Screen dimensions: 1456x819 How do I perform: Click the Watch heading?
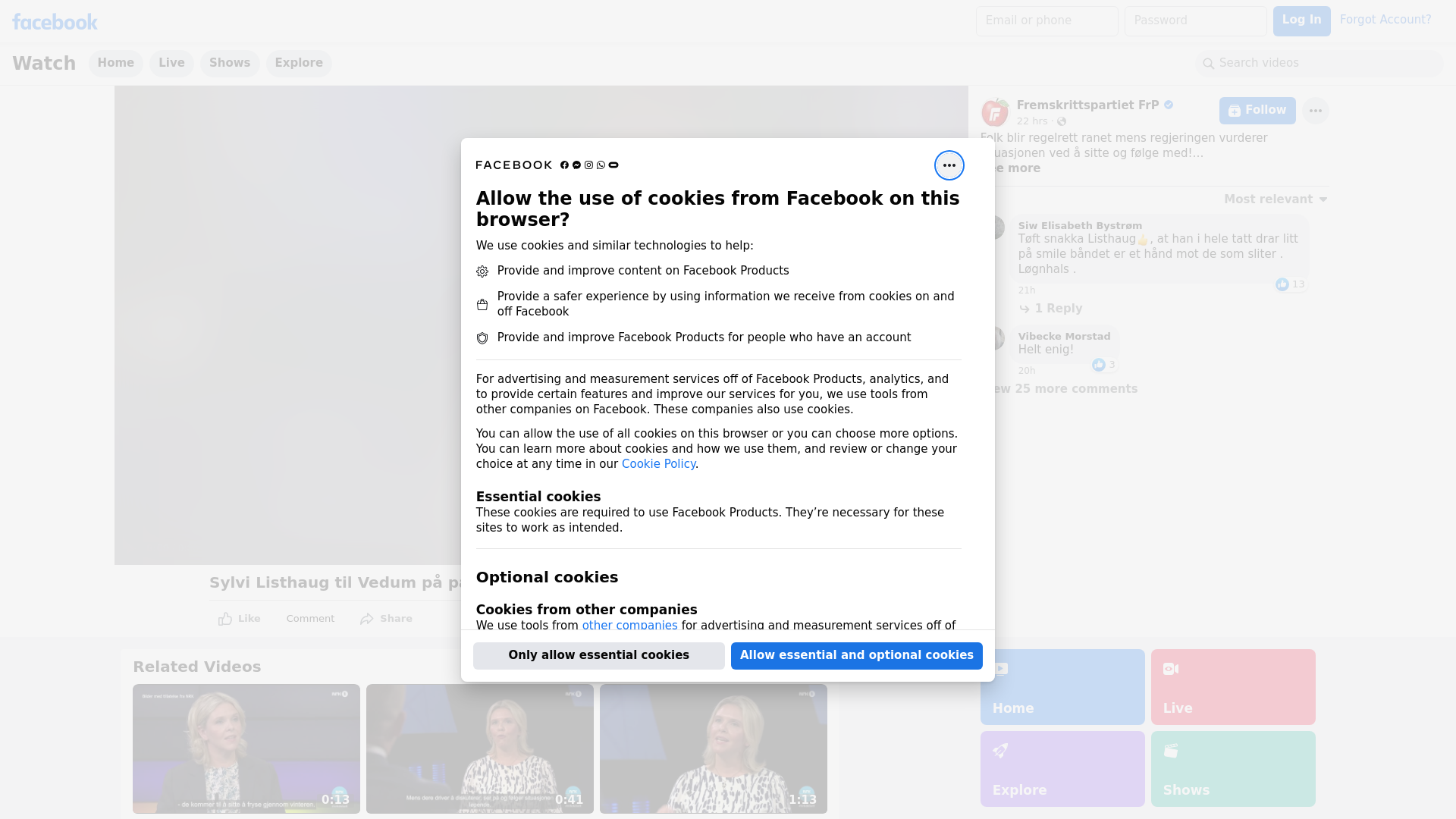[44, 64]
